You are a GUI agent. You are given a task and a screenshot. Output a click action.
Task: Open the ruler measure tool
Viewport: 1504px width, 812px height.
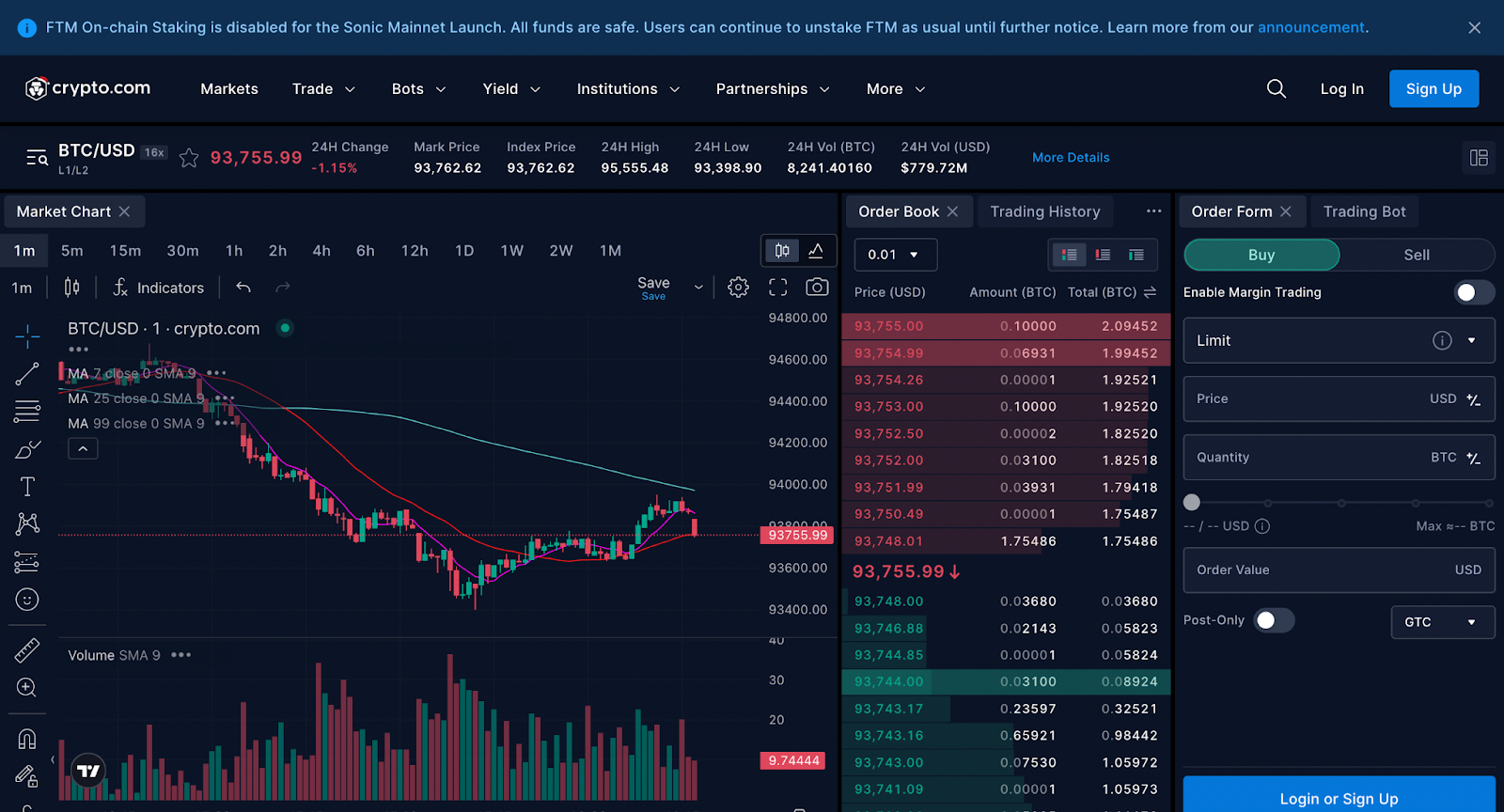point(27,649)
